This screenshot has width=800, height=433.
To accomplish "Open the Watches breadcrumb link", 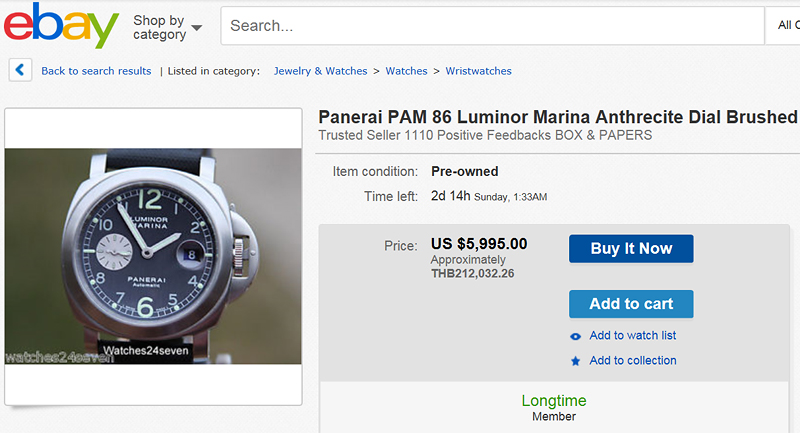I will 406,71.
